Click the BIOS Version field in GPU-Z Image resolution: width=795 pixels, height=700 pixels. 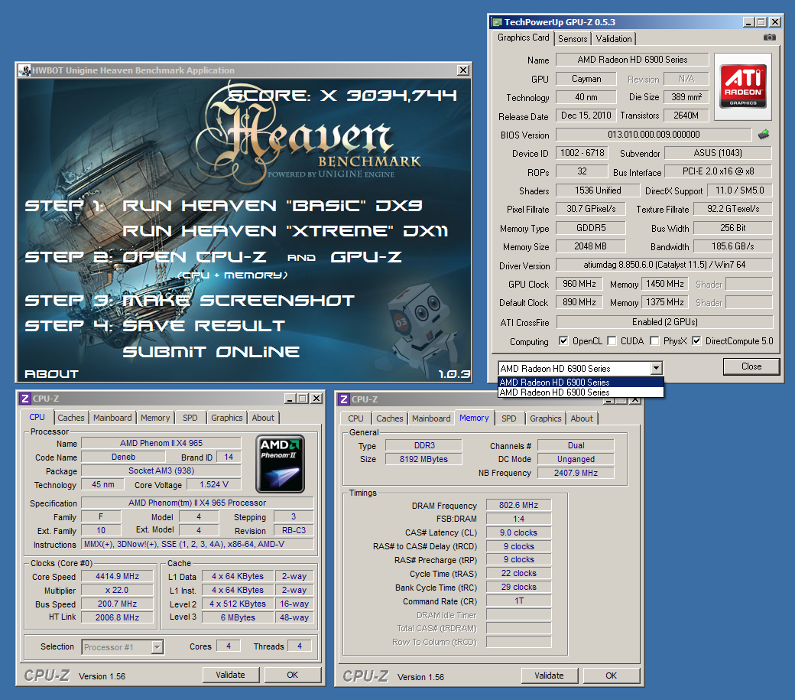point(654,134)
